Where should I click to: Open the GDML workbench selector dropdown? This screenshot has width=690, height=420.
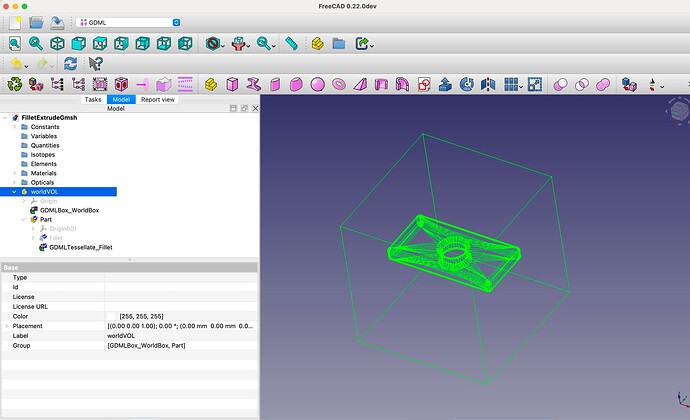coord(128,22)
